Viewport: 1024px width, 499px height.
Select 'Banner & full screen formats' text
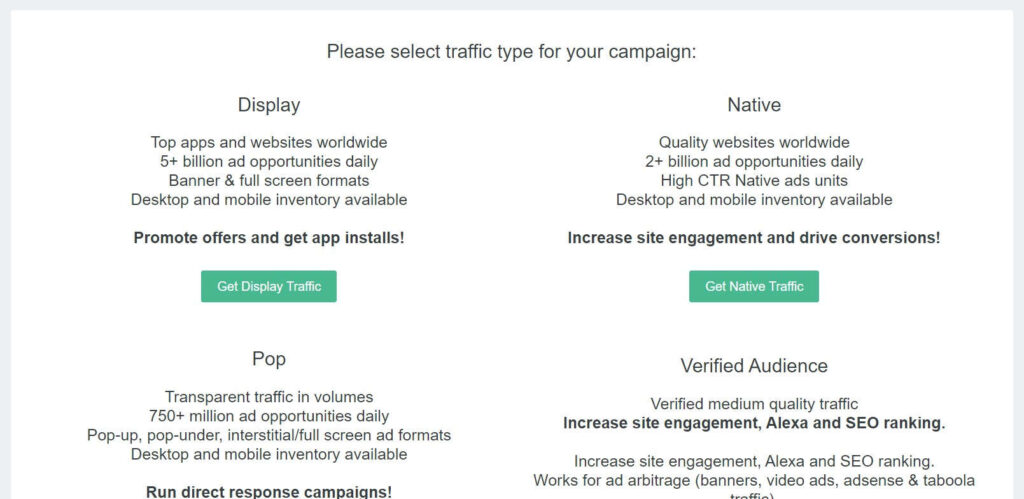pyautogui.click(x=269, y=181)
